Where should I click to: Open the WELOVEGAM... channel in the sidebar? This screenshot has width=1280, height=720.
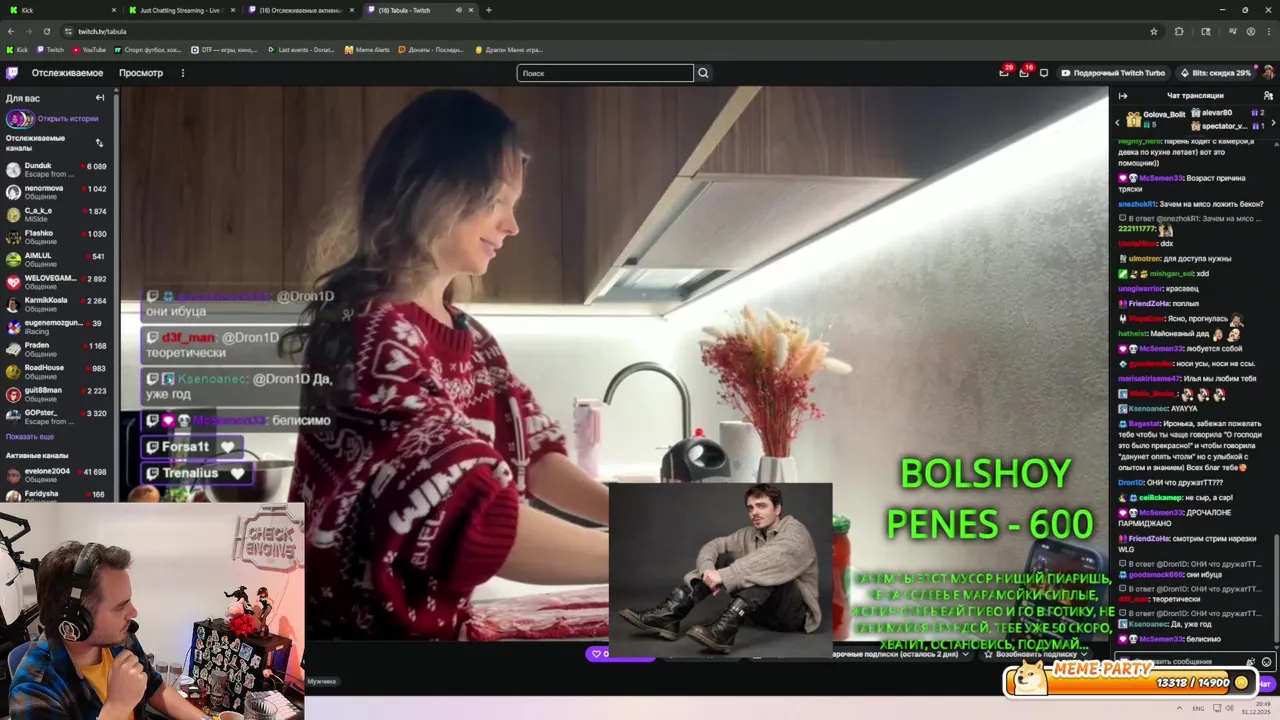point(59,282)
